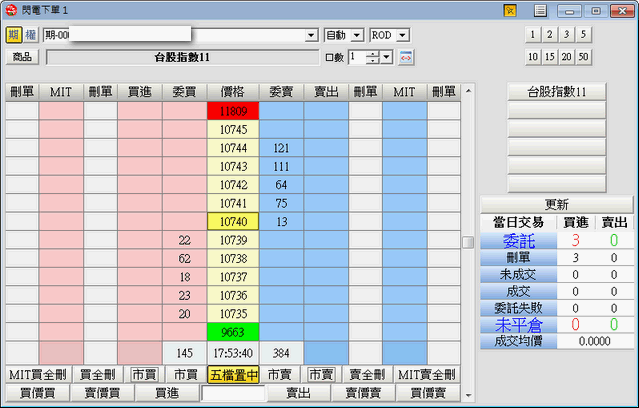
Task: Click the app logo in title bar
Action: point(11,10)
